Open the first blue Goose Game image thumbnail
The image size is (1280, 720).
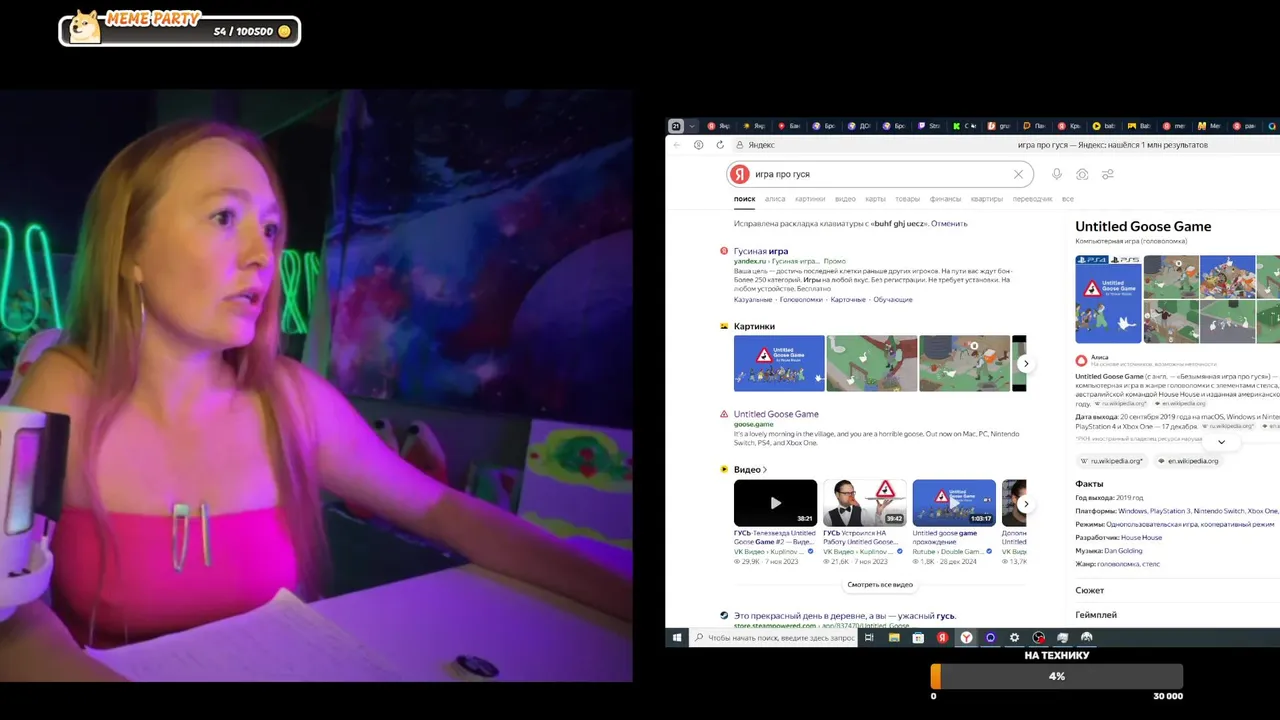[x=779, y=363]
